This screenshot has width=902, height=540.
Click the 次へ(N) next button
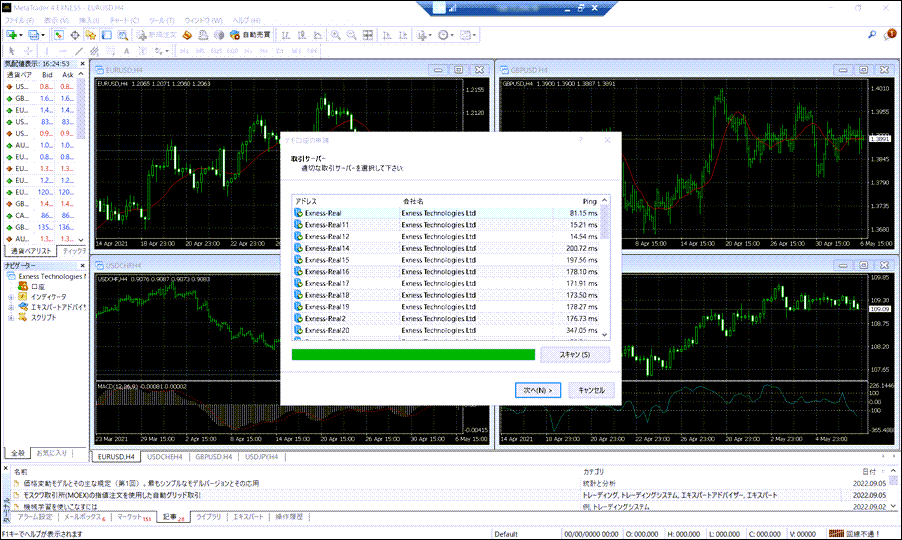(x=538, y=390)
